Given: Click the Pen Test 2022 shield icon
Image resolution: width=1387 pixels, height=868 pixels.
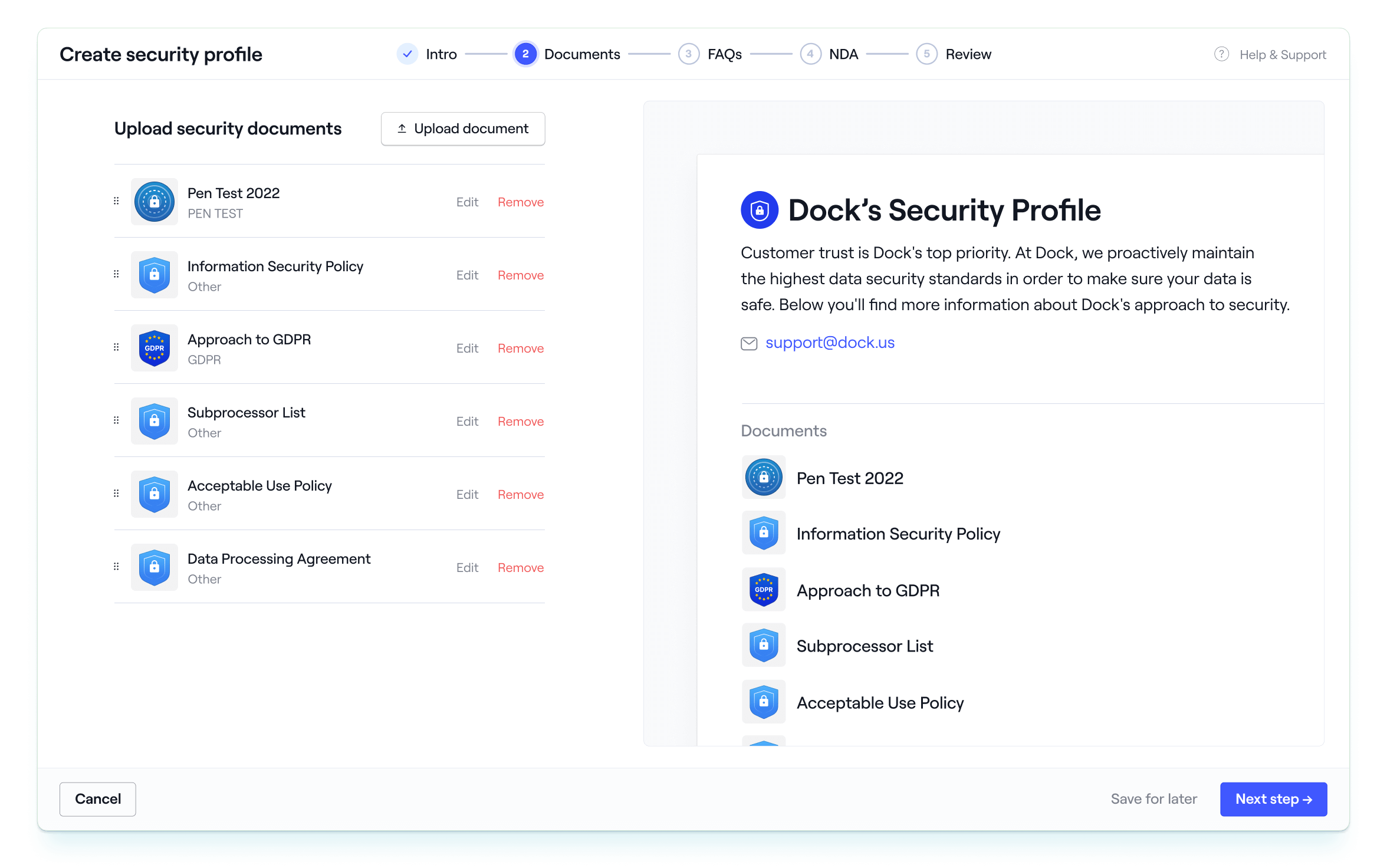Looking at the screenshot, I should pyautogui.click(x=154, y=202).
